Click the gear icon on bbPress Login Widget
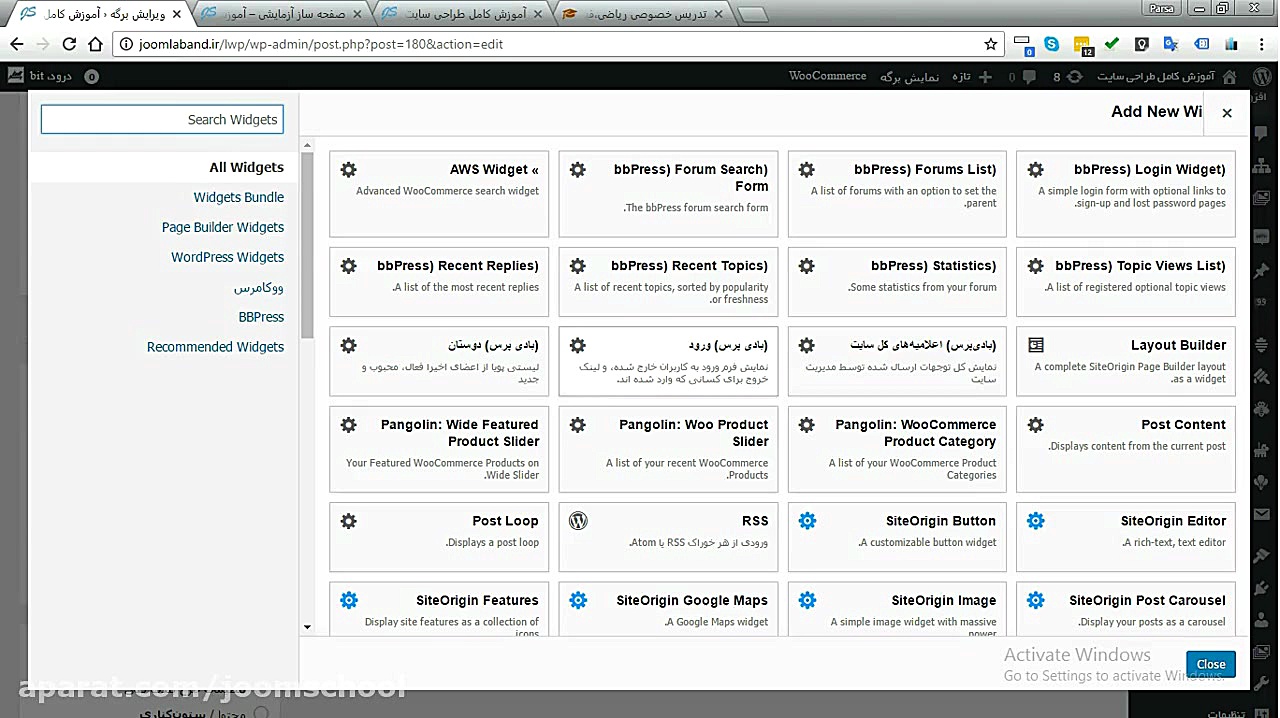Screen dimensions: 1280x718 (x=1036, y=170)
